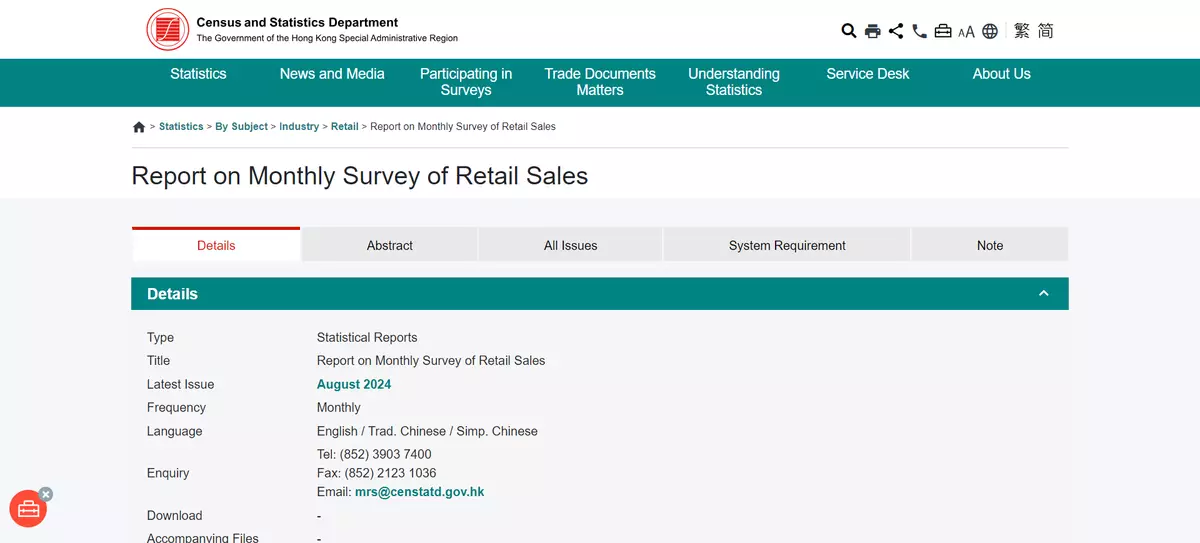Viewport: 1200px width, 543px height.
Task: Open Participating in Surveys menu
Action: pos(466,82)
